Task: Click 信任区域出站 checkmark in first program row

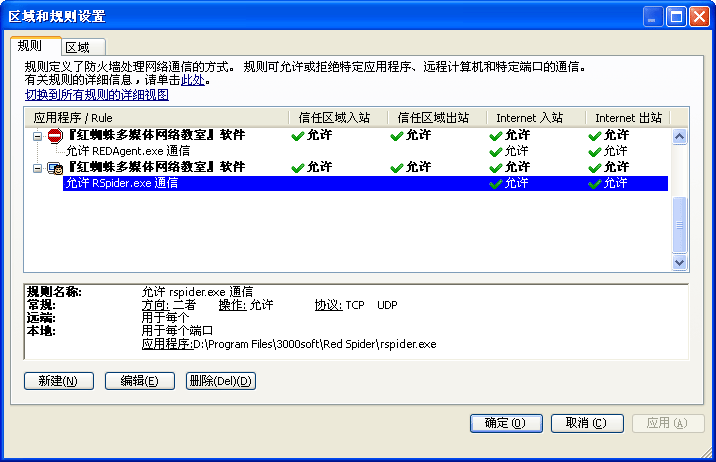Action: [396, 135]
